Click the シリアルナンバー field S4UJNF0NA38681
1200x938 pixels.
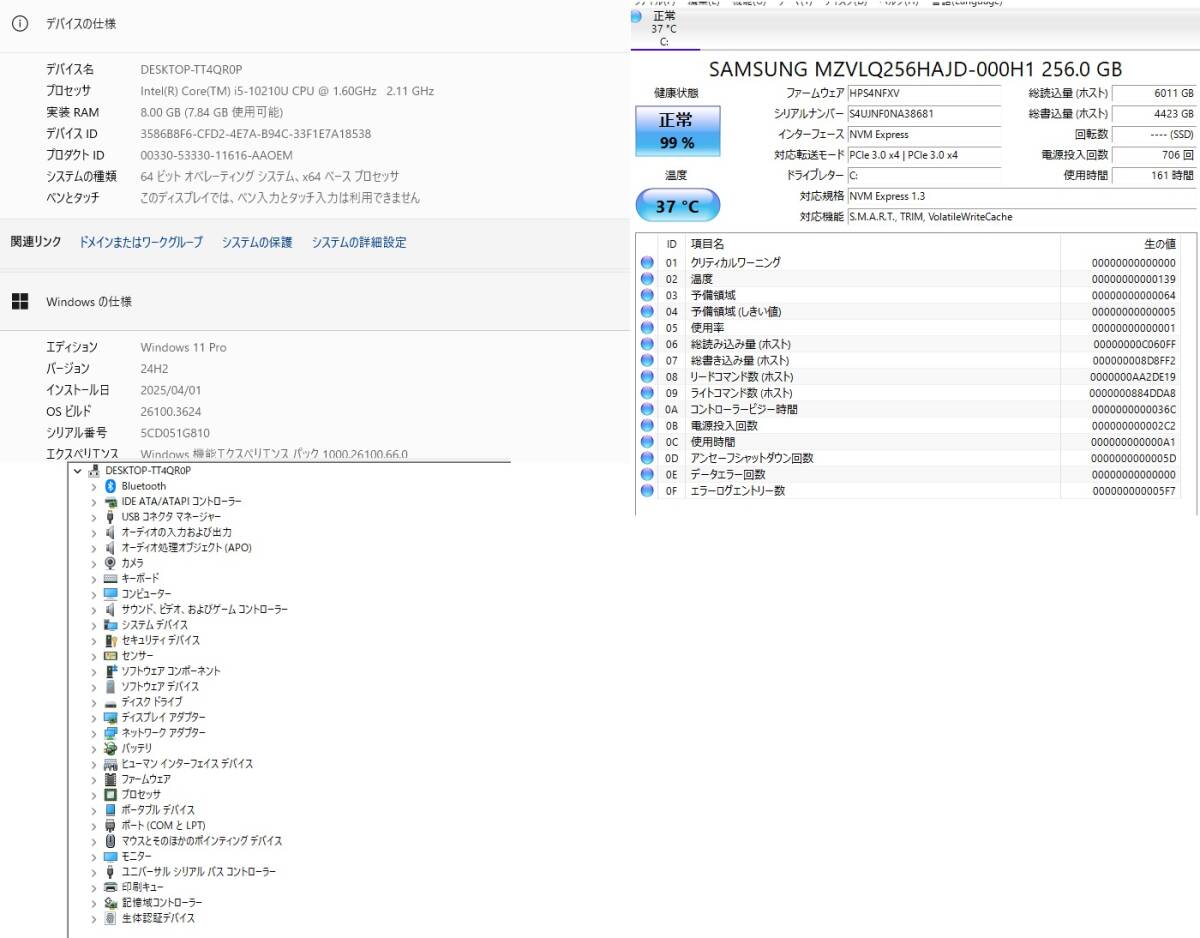click(923, 114)
